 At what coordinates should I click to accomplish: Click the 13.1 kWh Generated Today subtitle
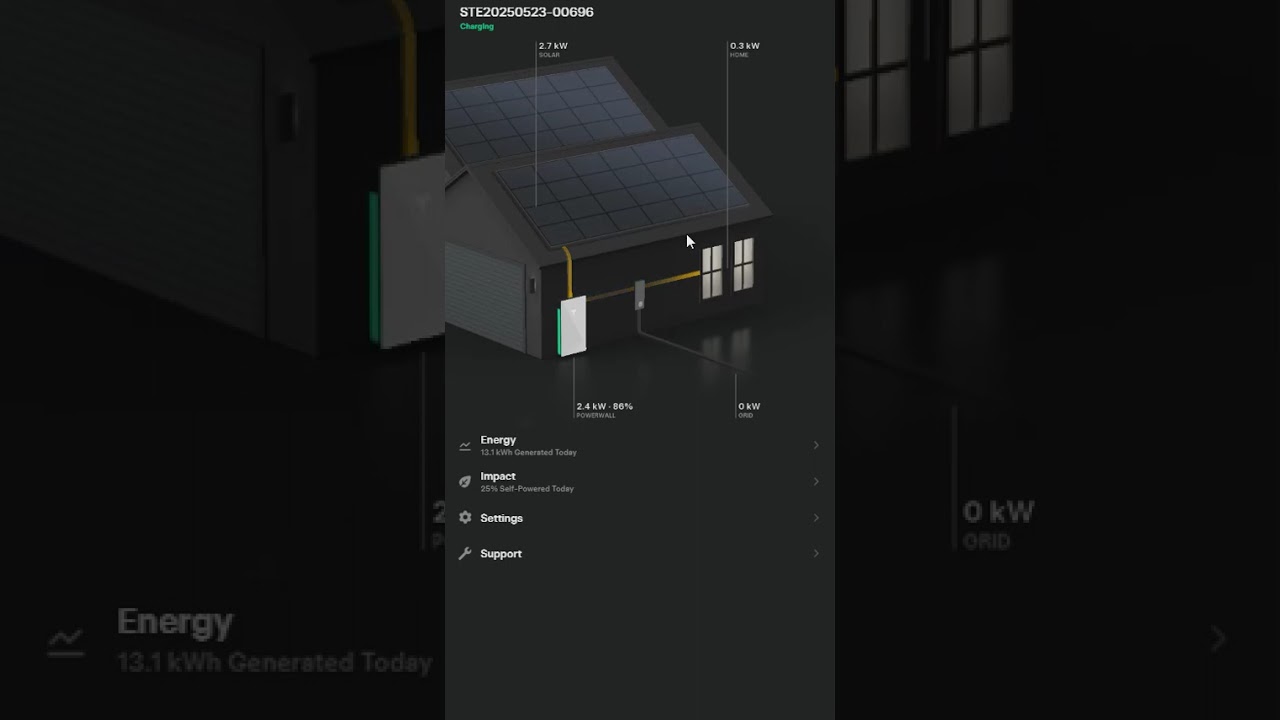529,453
